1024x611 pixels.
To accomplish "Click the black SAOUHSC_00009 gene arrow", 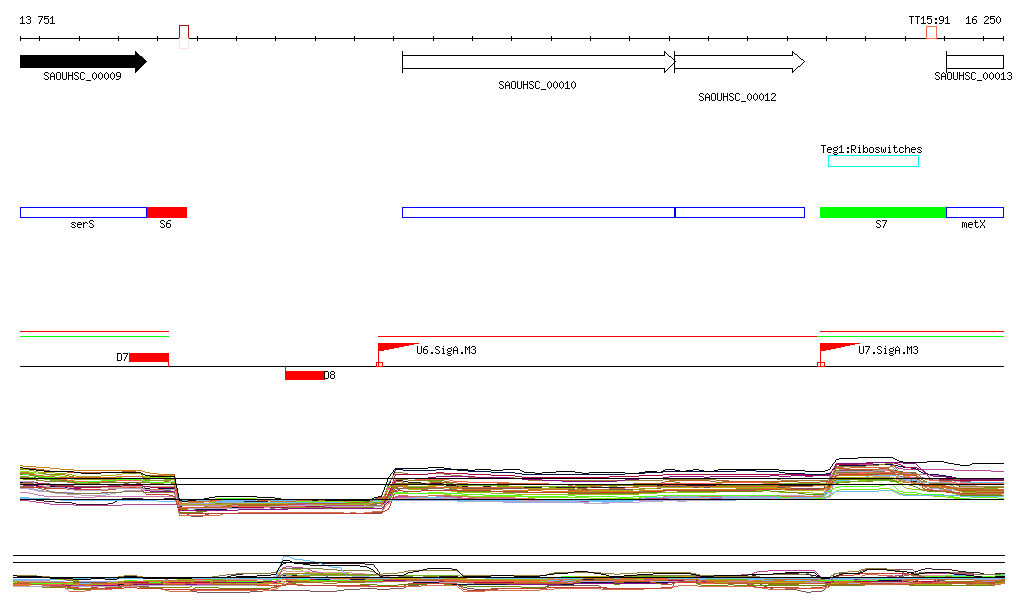I will 84,62.
